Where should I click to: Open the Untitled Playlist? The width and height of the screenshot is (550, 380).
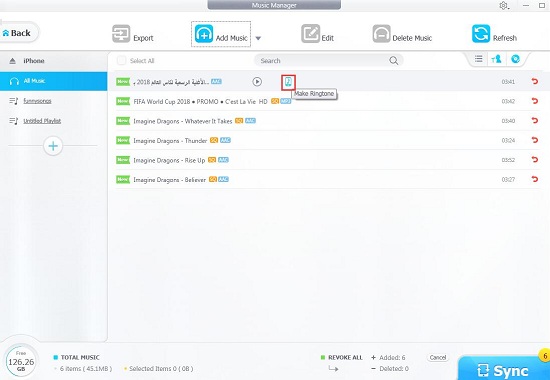[42, 121]
